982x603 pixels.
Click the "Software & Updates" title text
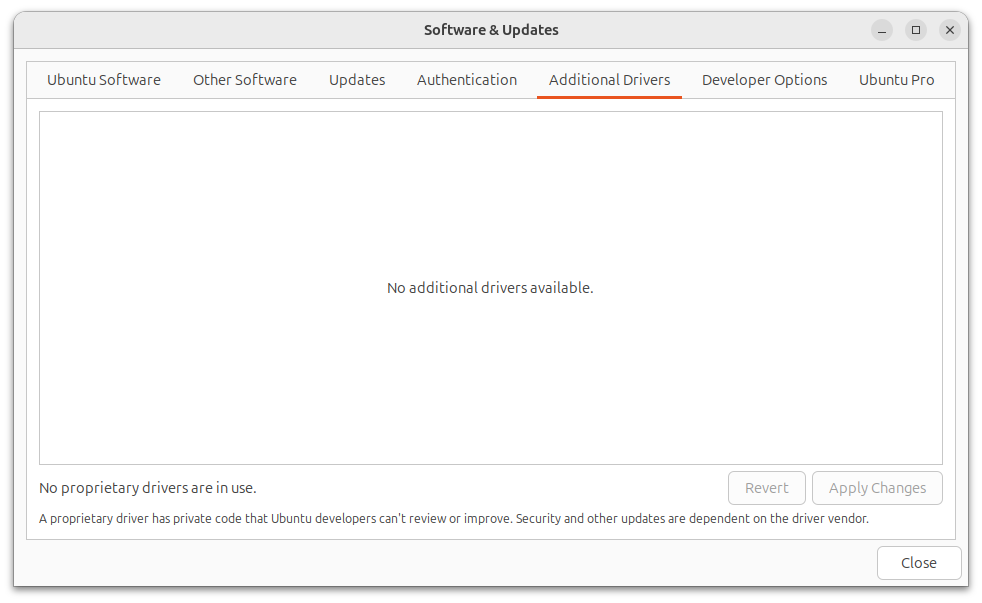point(491,30)
